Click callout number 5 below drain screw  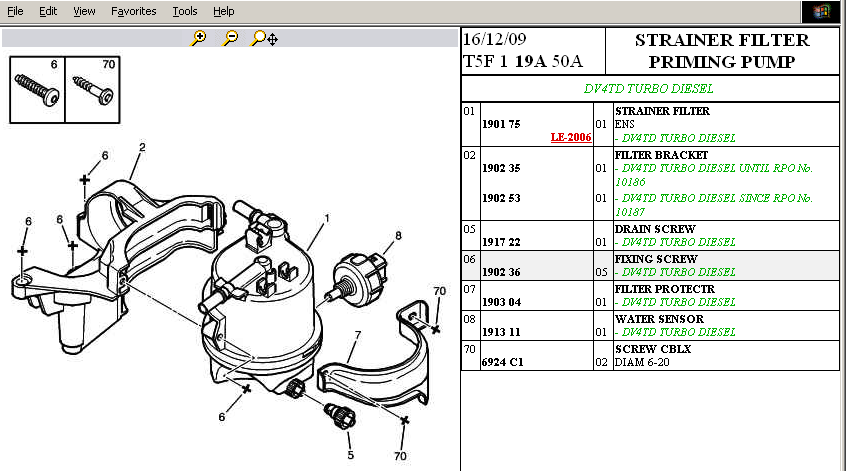[351, 455]
